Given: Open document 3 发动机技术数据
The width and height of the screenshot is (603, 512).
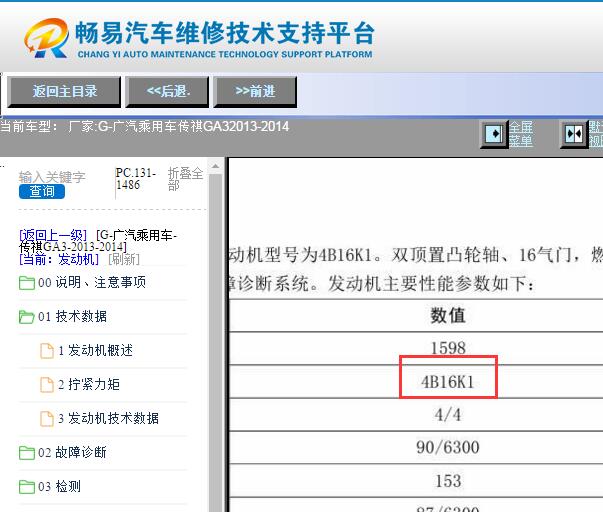Looking at the screenshot, I should pyautogui.click(x=108, y=418).
